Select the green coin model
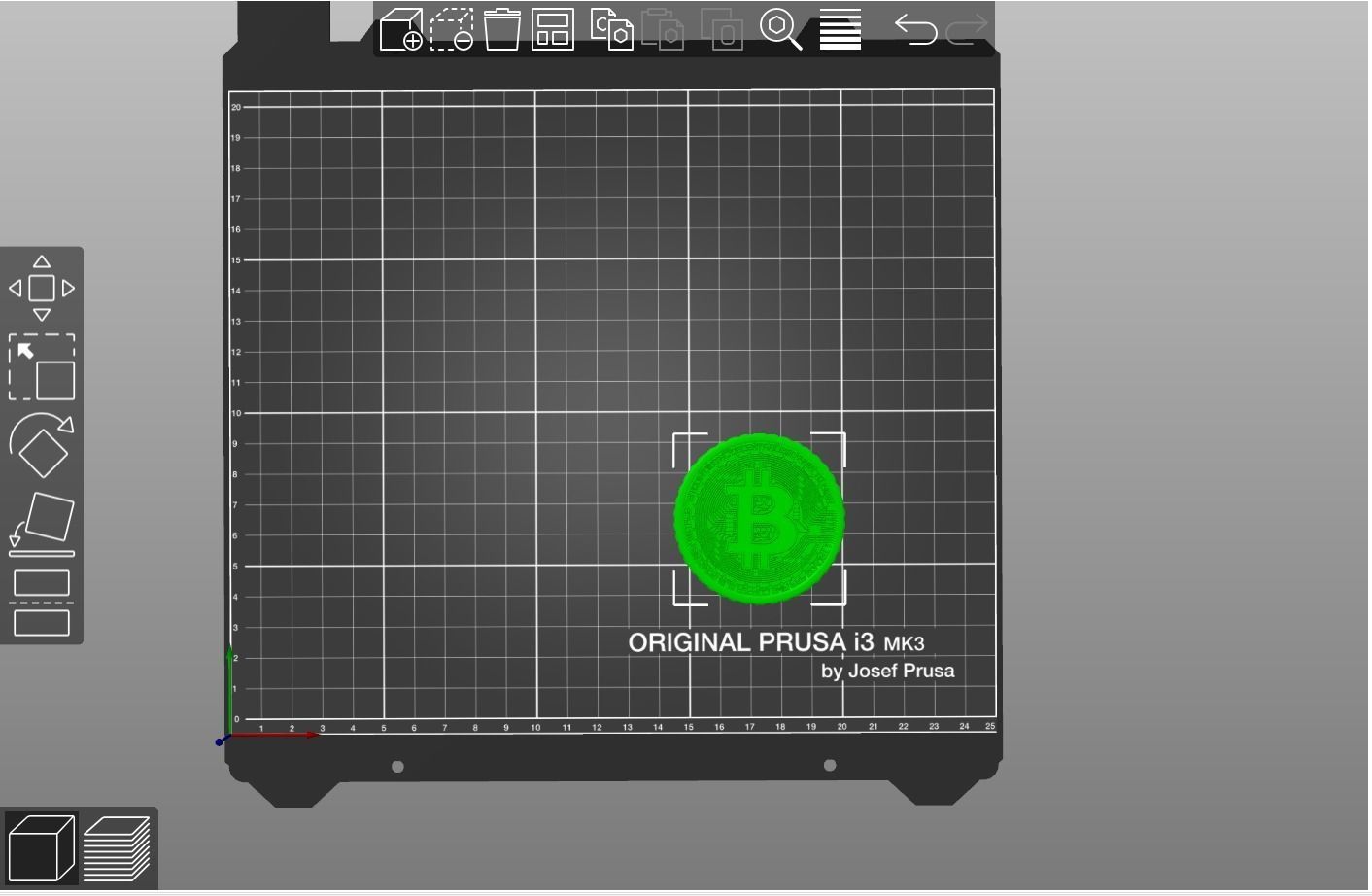Image resolution: width=1372 pixels, height=896 pixels. (x=759, y=518)
